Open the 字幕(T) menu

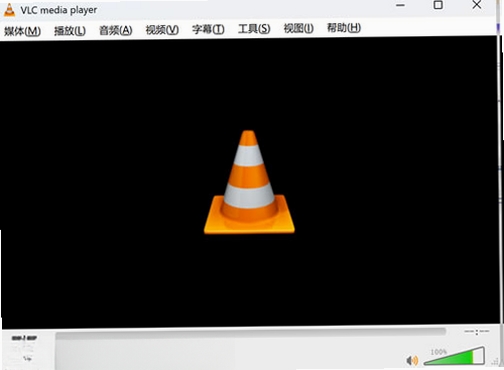coord(208,29)
